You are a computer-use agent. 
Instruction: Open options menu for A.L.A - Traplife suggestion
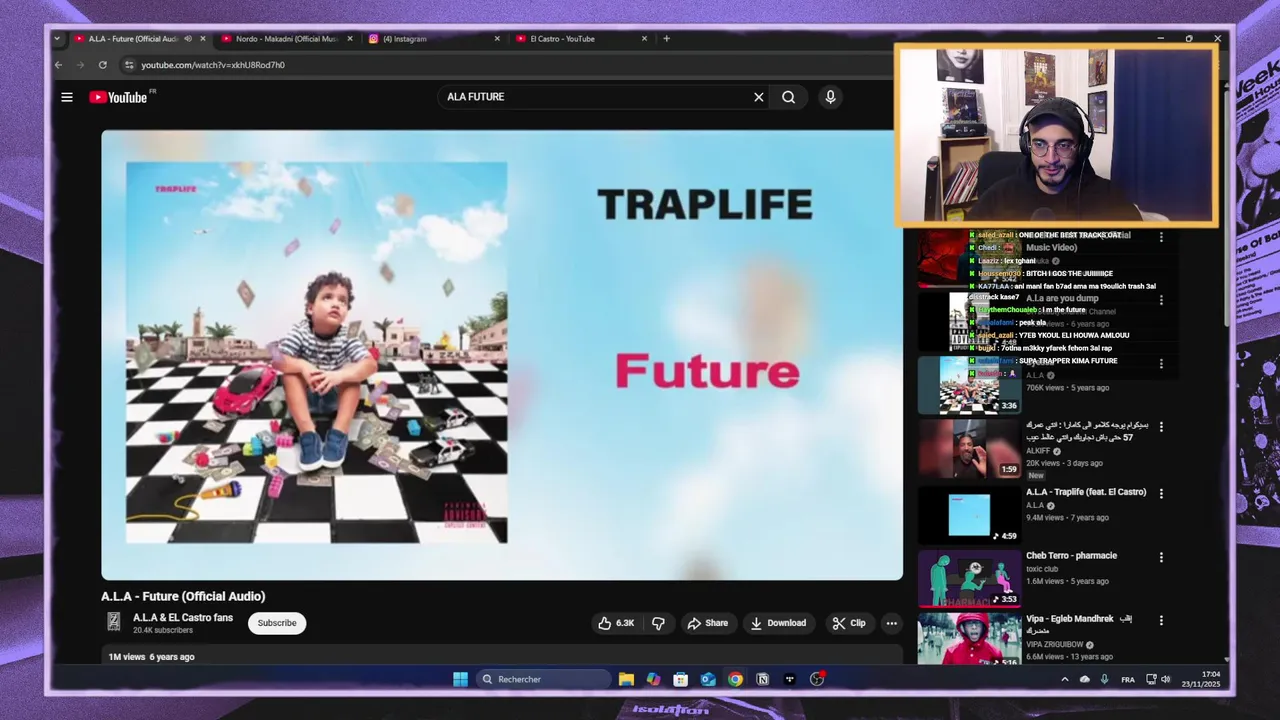coord(1161,493)
